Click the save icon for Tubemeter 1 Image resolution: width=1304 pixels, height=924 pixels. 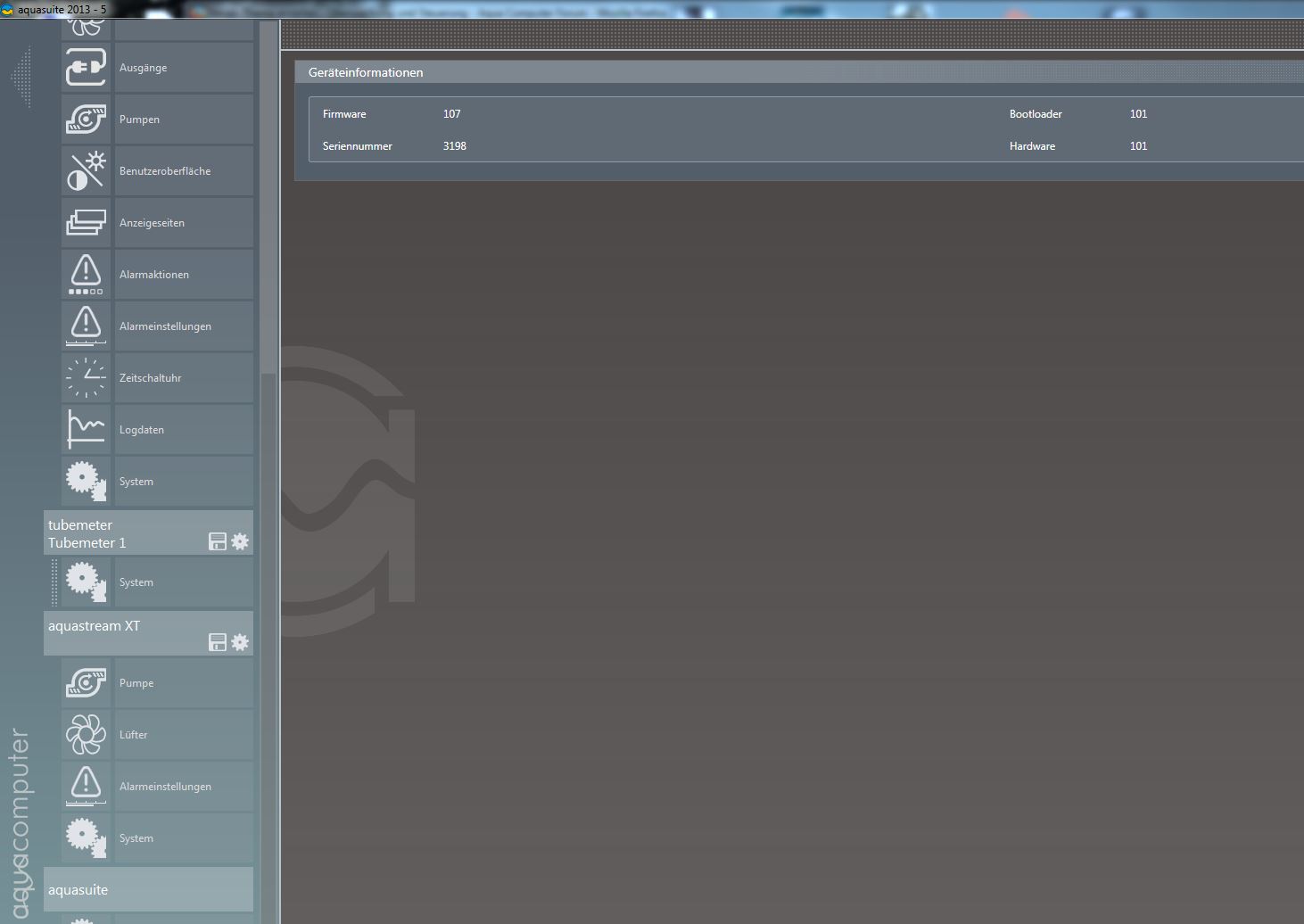(x=218, y=541)
